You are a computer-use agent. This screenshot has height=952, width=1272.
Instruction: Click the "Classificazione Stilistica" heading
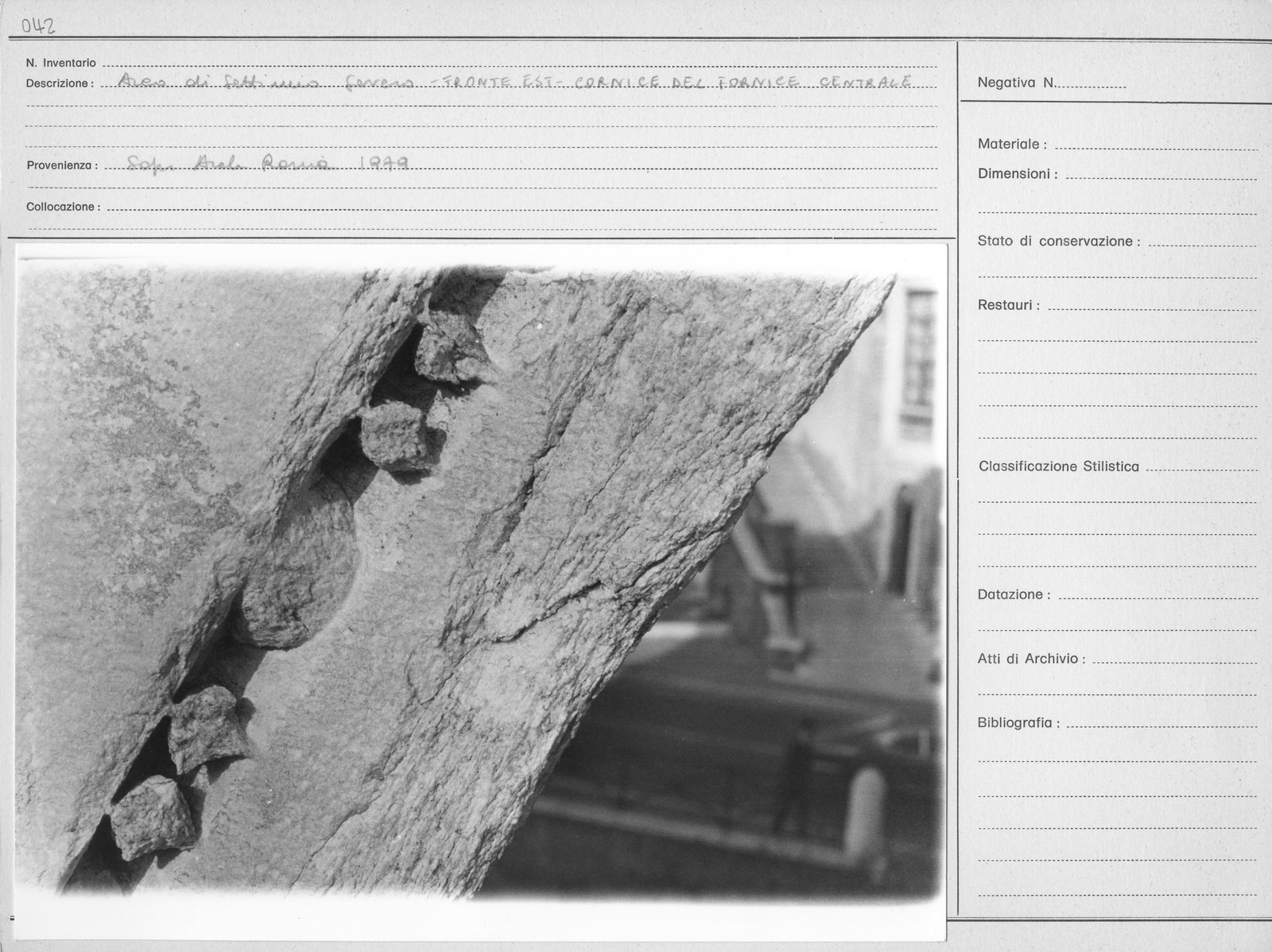pos(1059,466)
